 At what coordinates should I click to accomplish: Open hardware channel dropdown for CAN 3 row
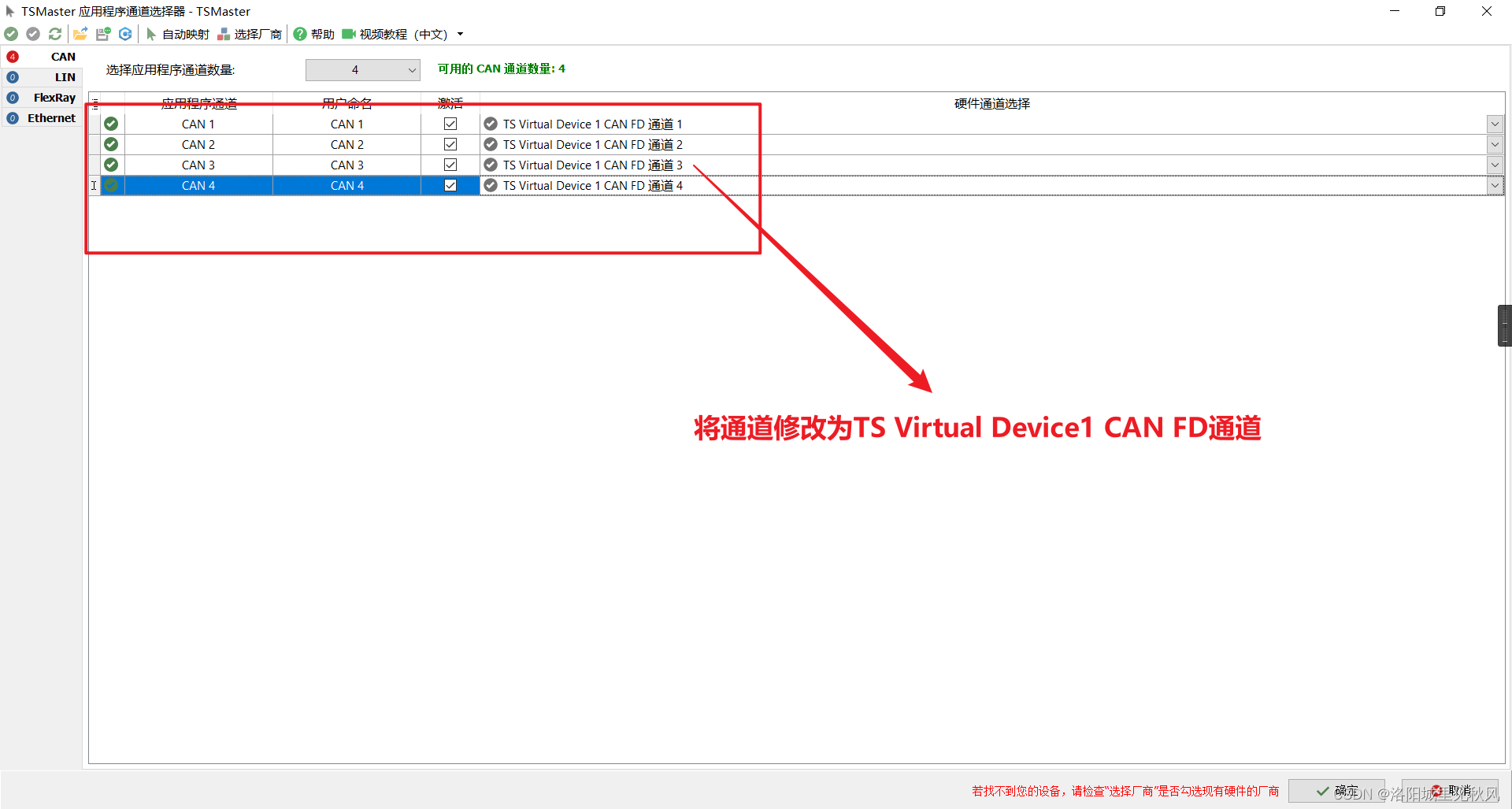click(x=1495, y=165)
